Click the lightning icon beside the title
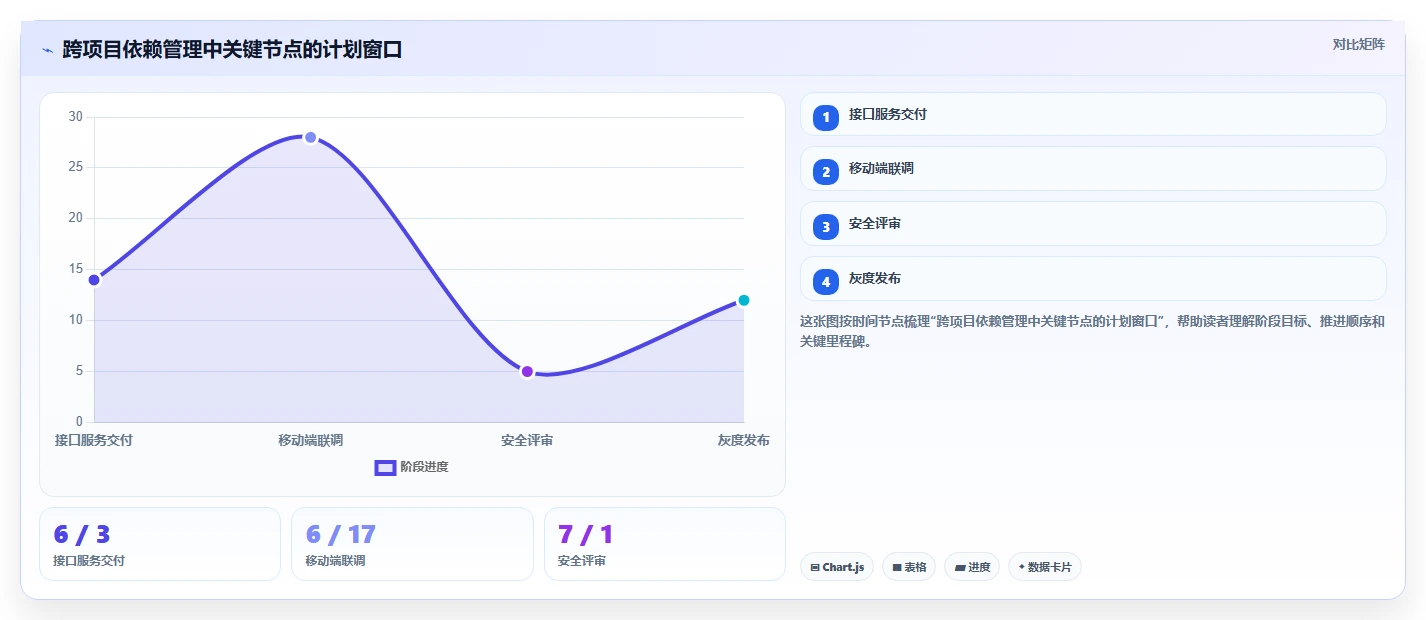The image size is (1426, 620). (47, 49)
